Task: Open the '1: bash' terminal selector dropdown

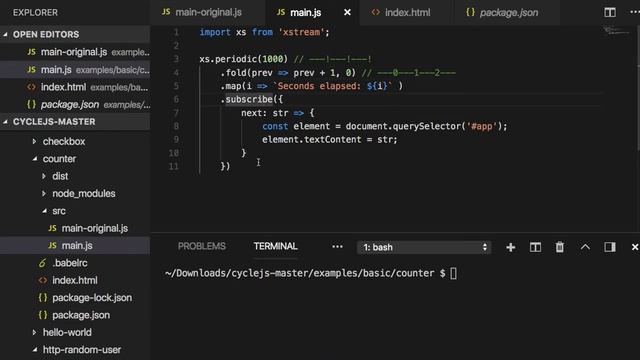Action: click(x=424, y=247)
